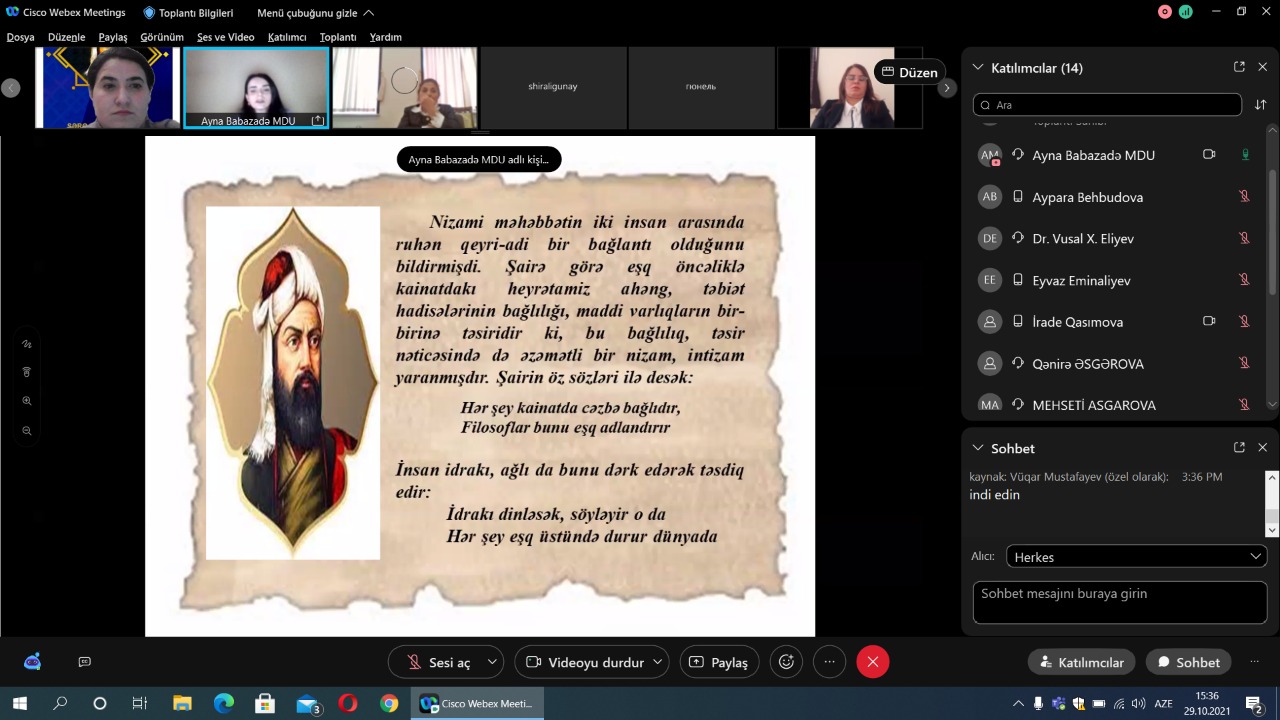Open File Explorer from taskbar

coord(182,704)
